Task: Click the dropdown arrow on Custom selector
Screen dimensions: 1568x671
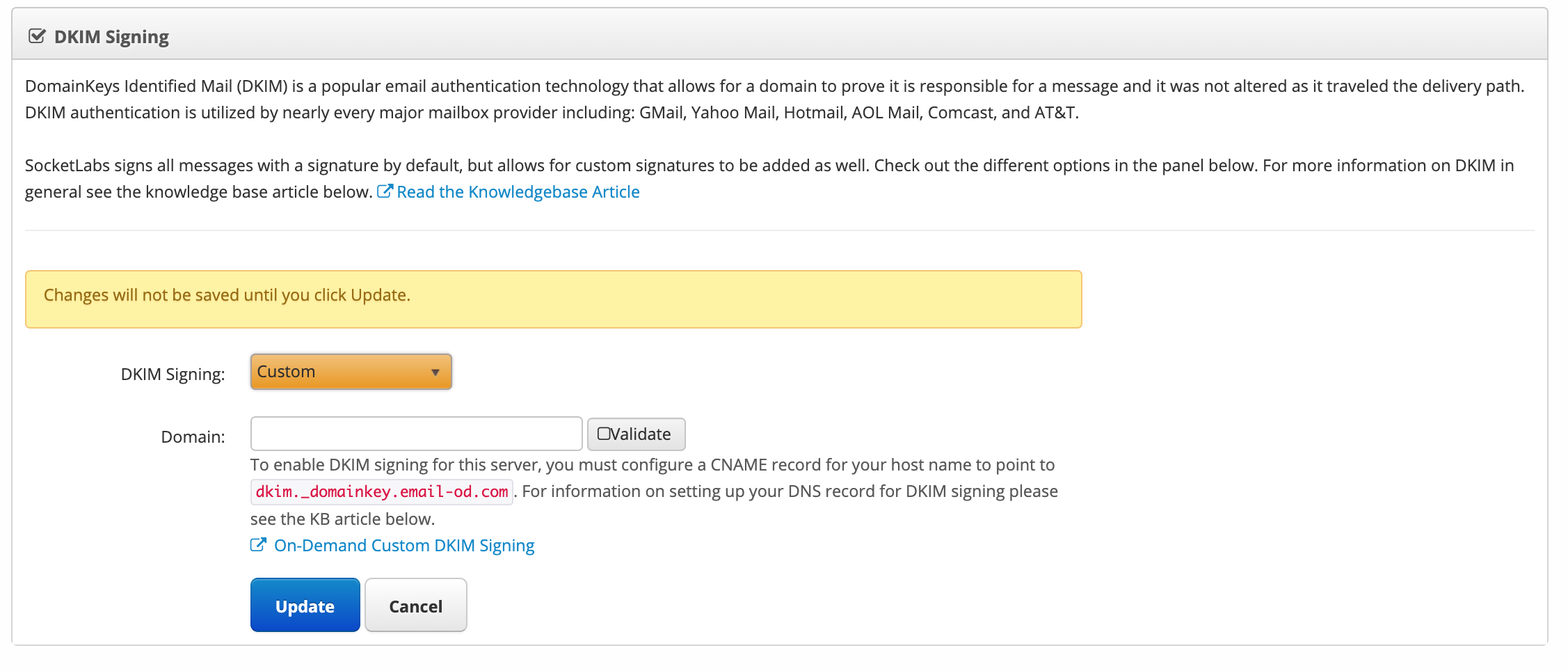Action: point(435,372)
